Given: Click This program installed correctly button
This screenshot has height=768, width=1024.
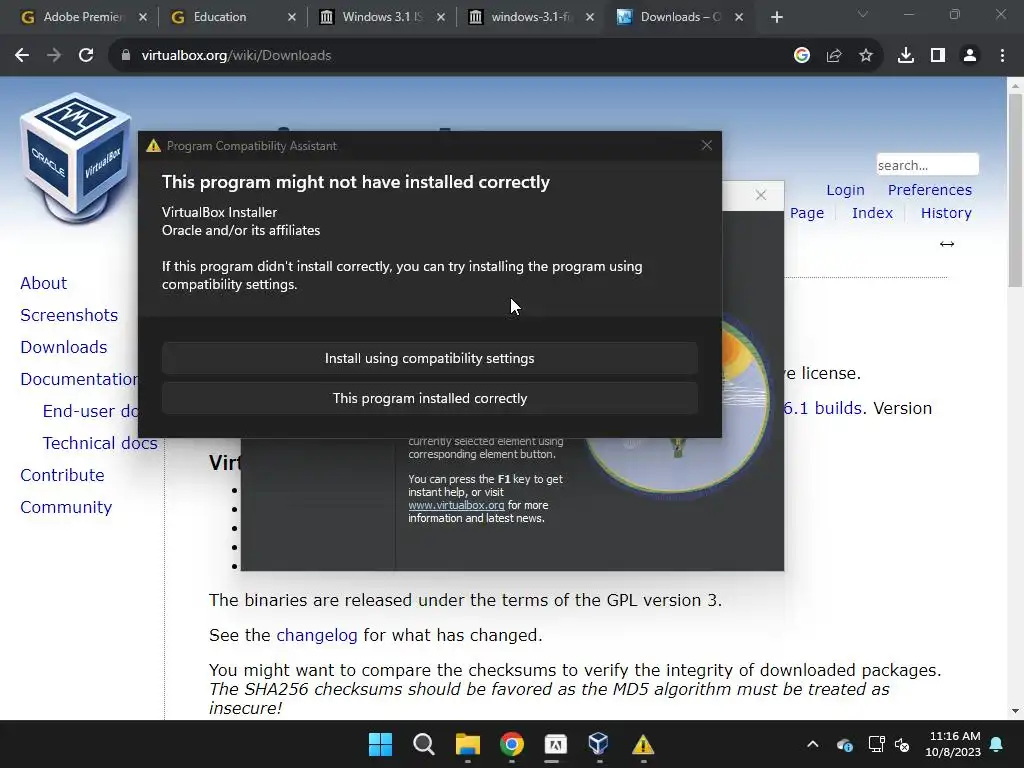Looking at the screenshot, I should click(x=430, y=398).
